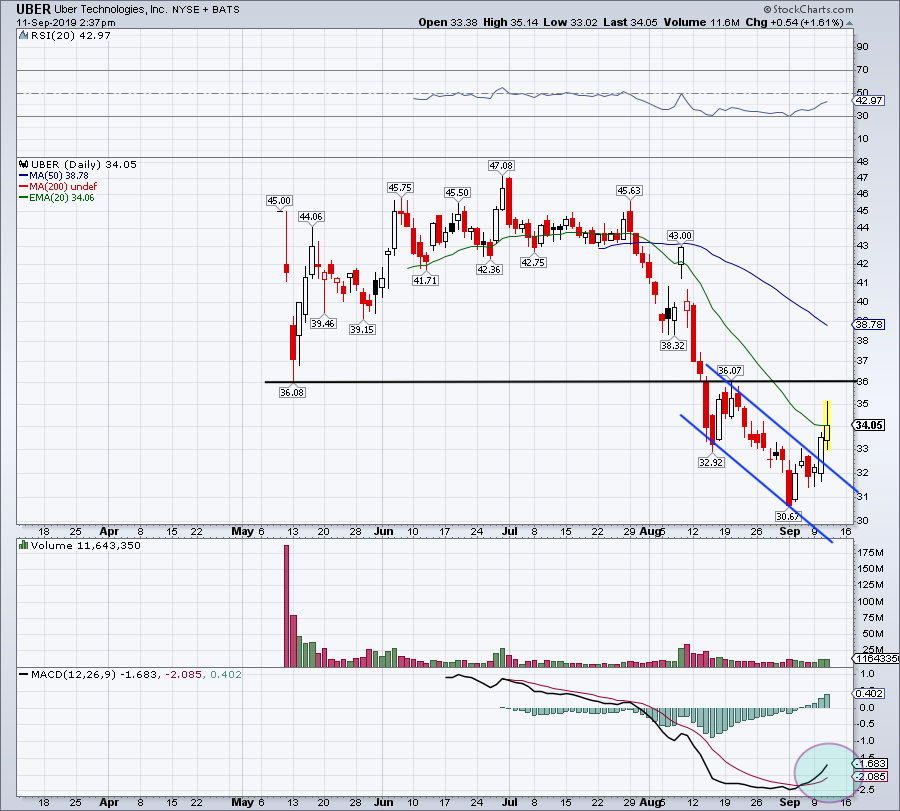Click the small triangle after the Chg value
This screenshot has height=811, width=900.
pyautogui.click(x=849, y=23)
